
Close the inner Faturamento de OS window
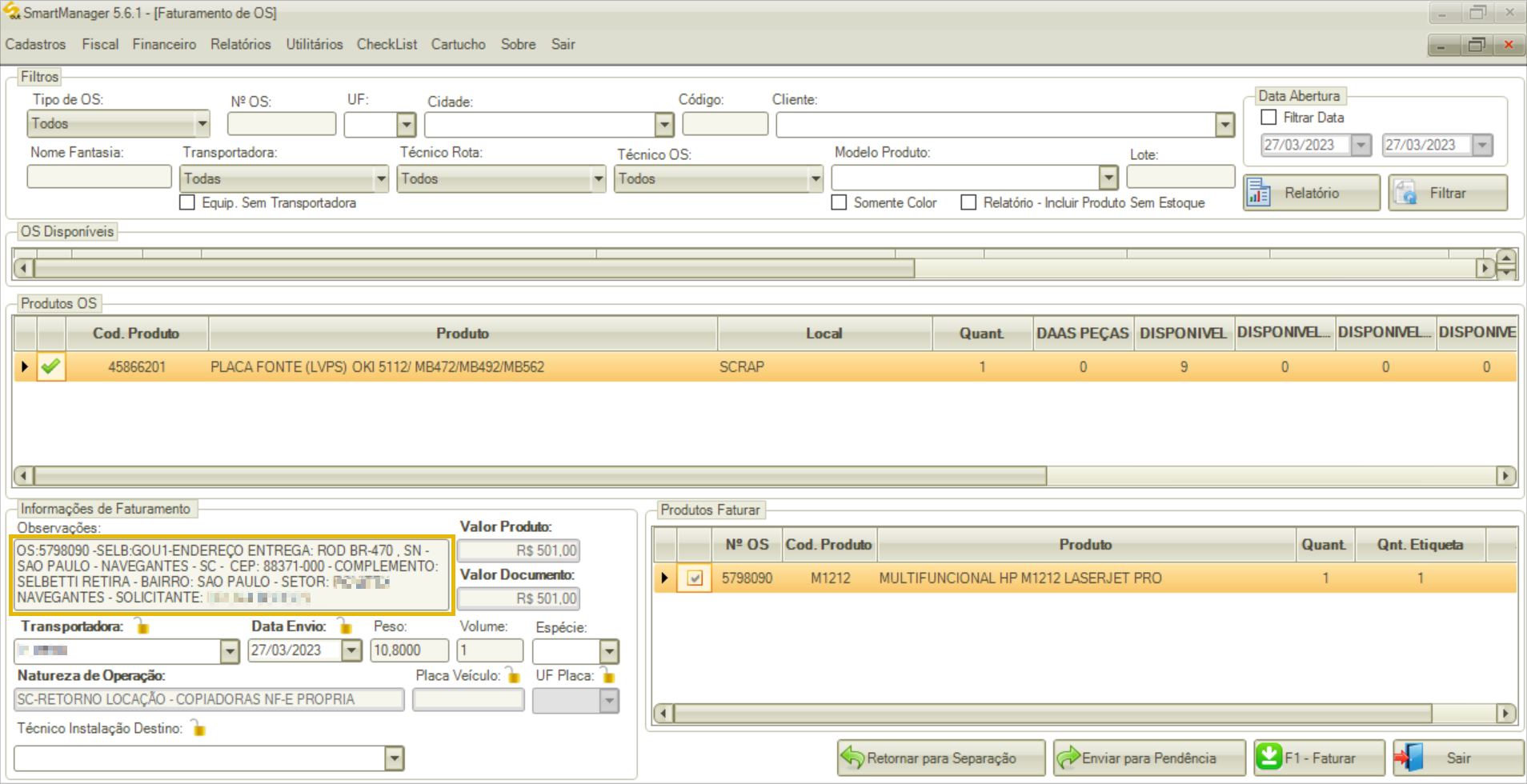pyautogui.click(x=1509, y=45)
